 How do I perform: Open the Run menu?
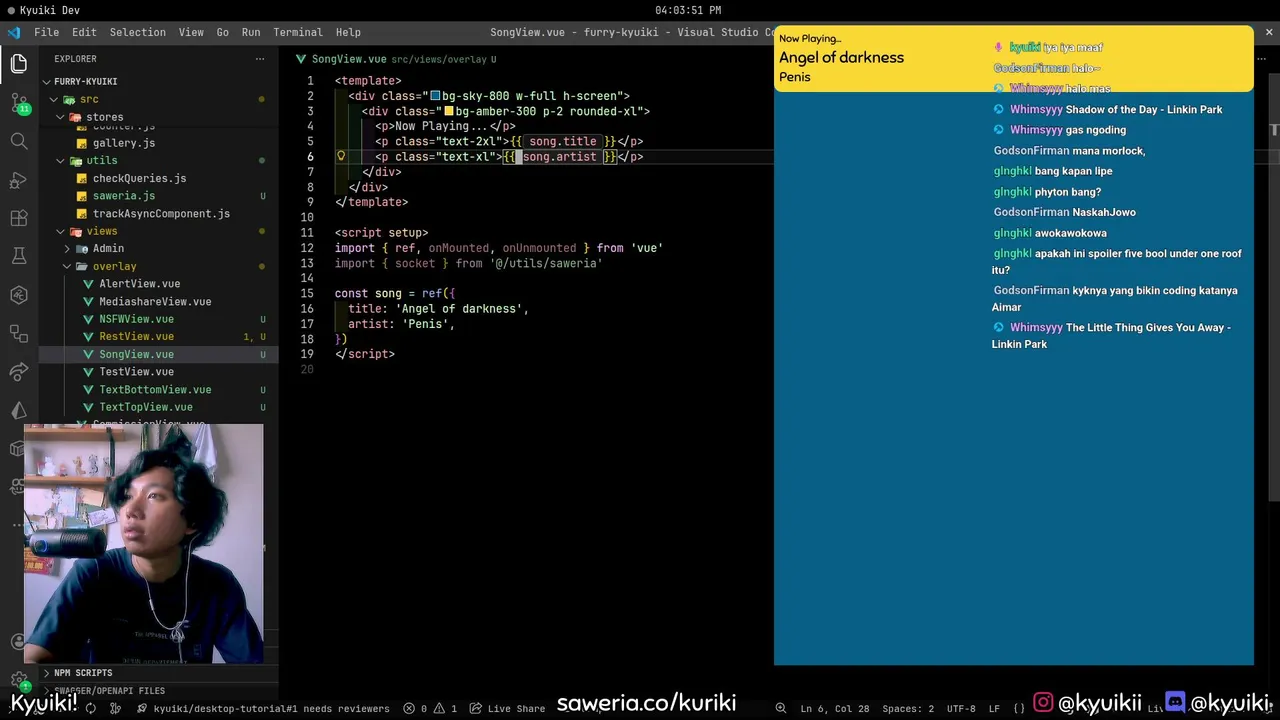point(251,32)
